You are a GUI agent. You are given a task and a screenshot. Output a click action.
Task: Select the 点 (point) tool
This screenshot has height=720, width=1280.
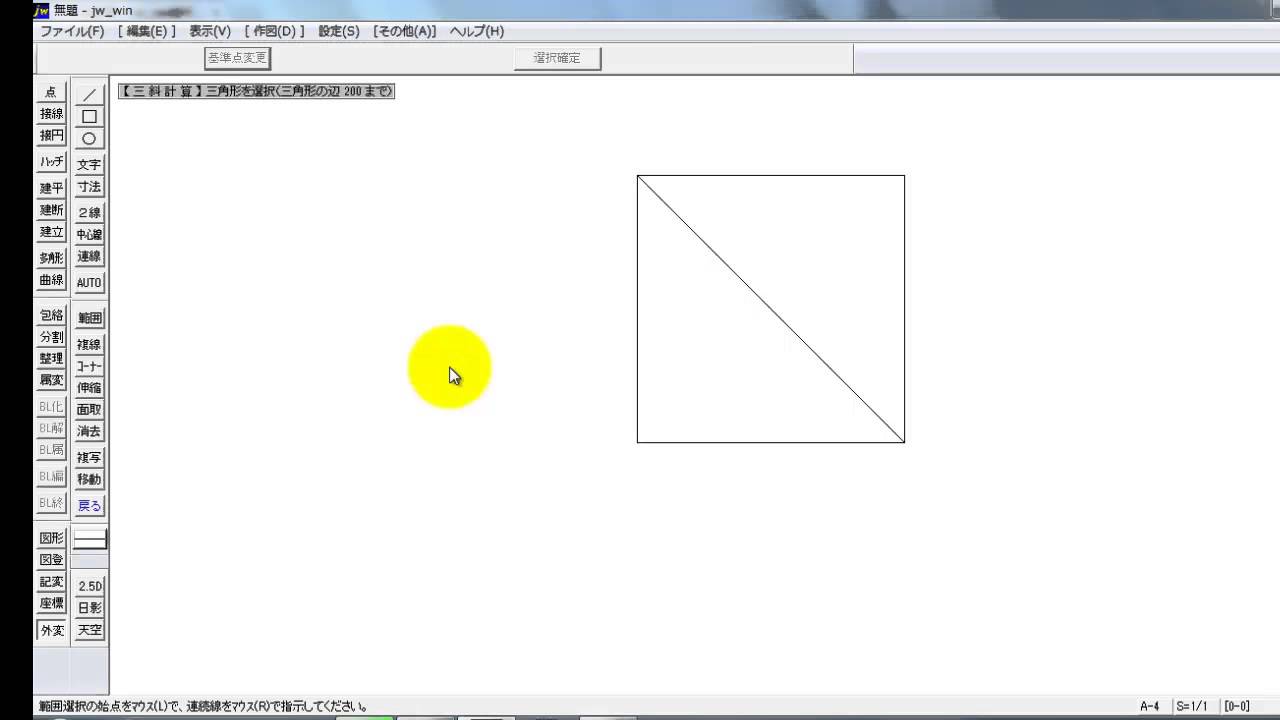pos(51,91)
